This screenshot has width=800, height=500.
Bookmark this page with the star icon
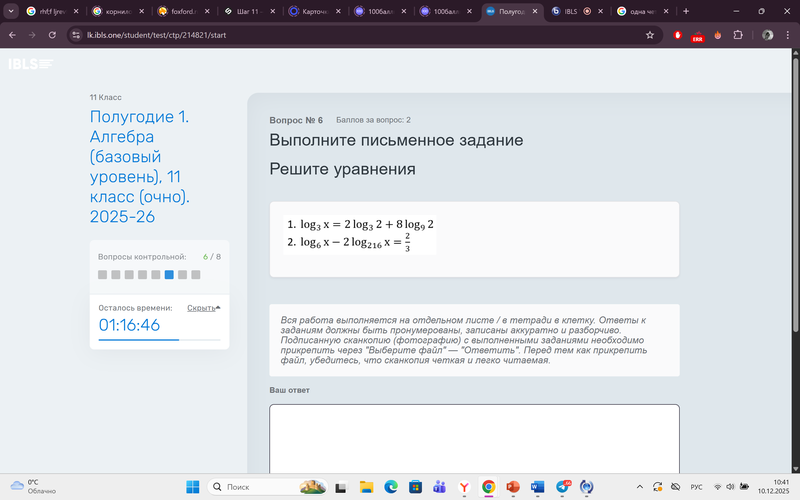click(650, 34)
